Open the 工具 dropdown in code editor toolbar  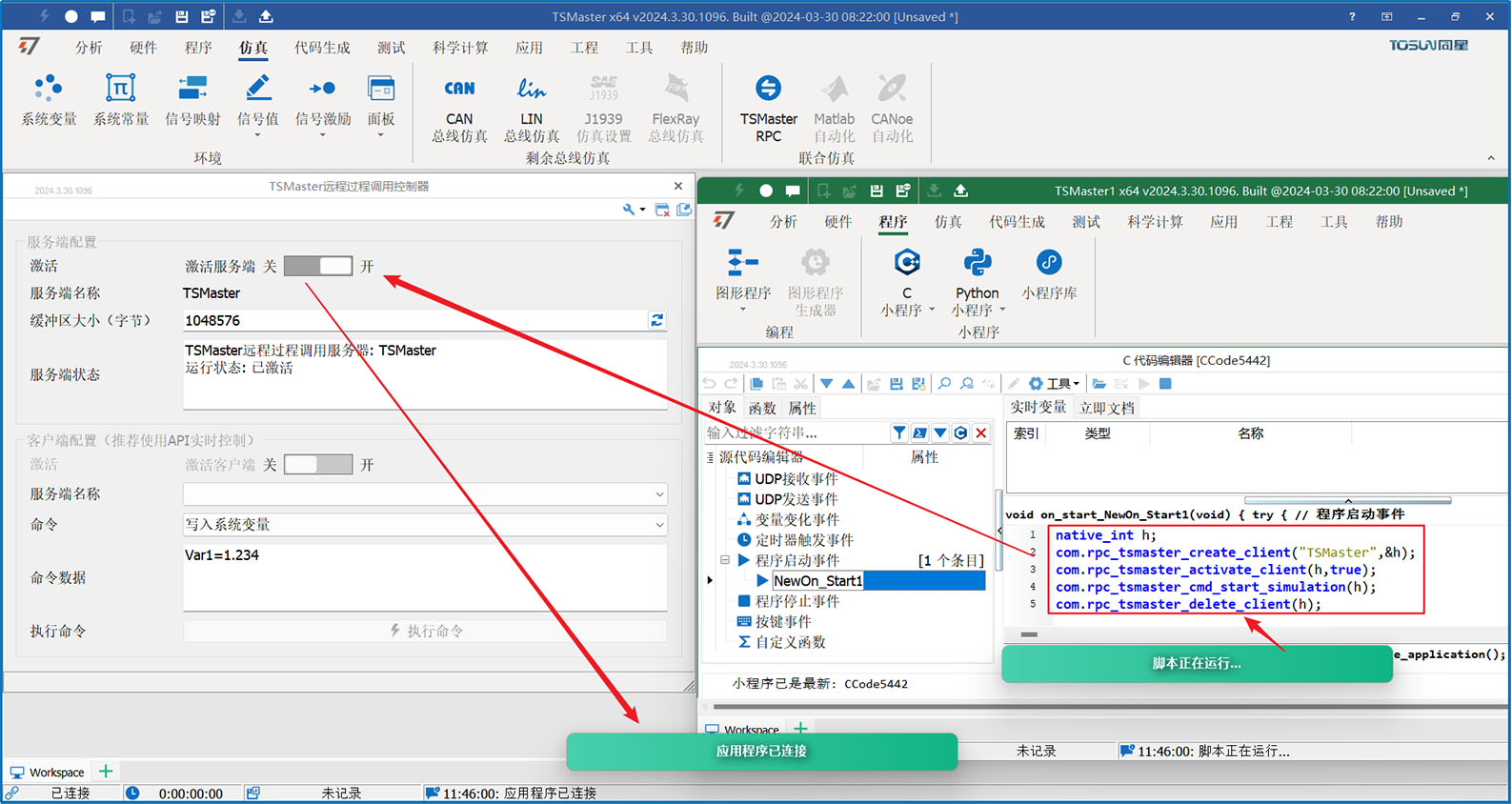(1055, 383)
